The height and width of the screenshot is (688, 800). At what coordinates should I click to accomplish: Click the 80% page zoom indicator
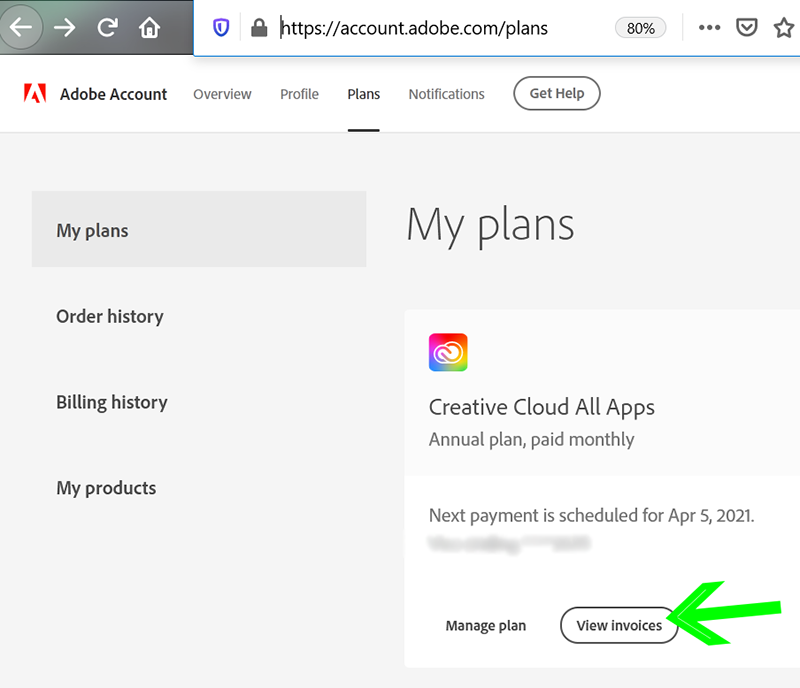coord(640,27)
